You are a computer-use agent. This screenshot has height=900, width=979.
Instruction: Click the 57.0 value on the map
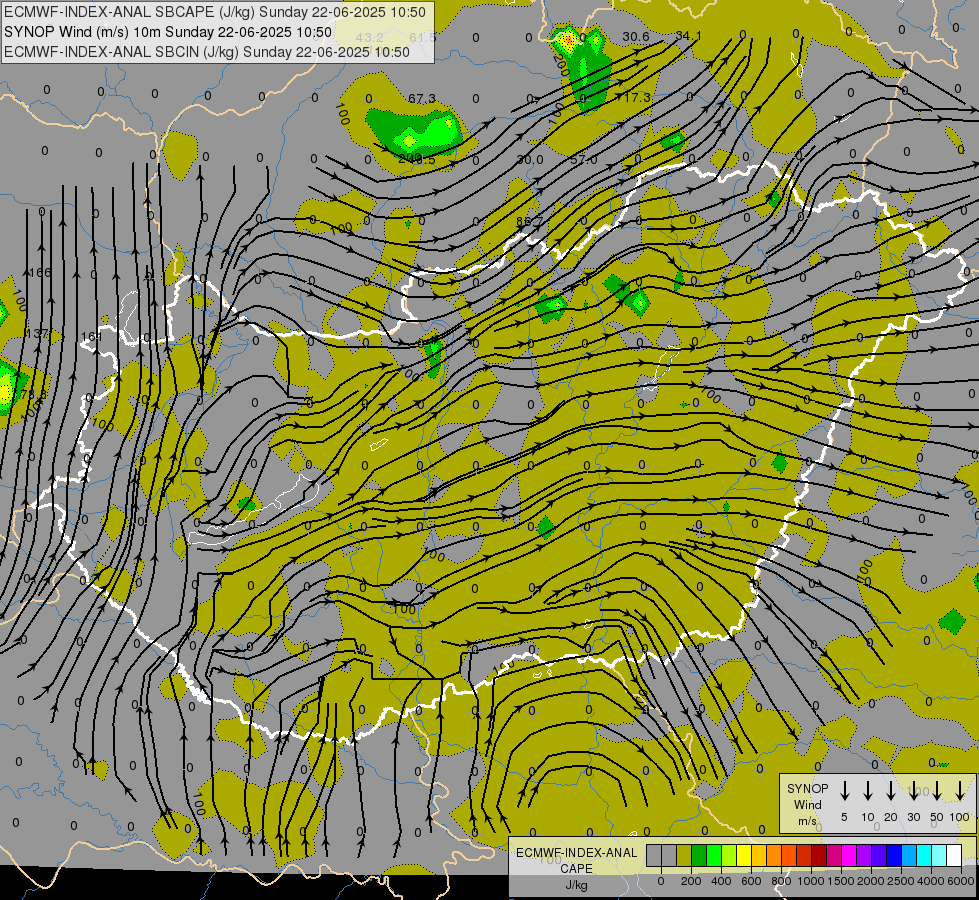pyautogui.click(x=583, y=160)
